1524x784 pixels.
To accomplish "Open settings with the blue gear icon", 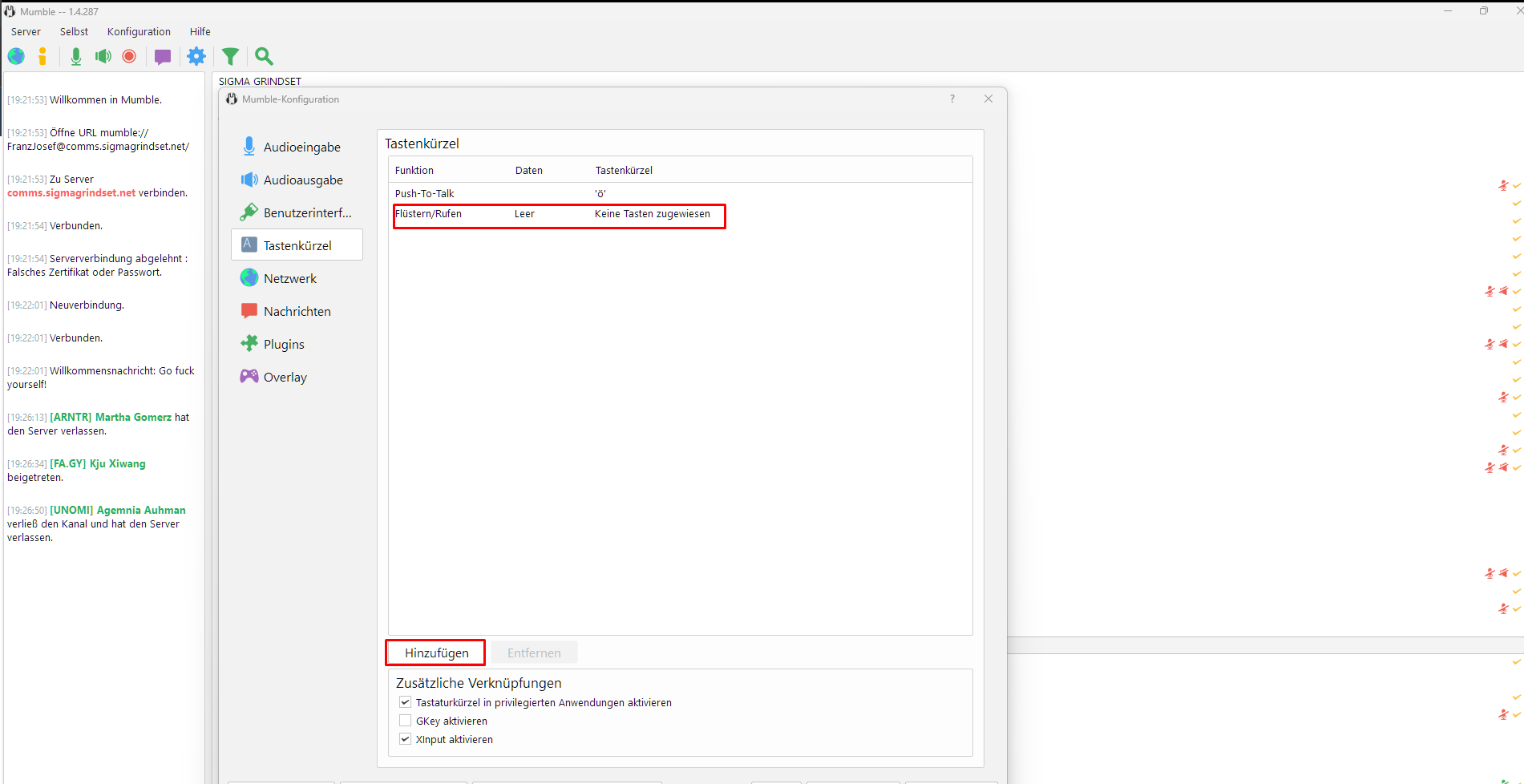I will 196,56.
